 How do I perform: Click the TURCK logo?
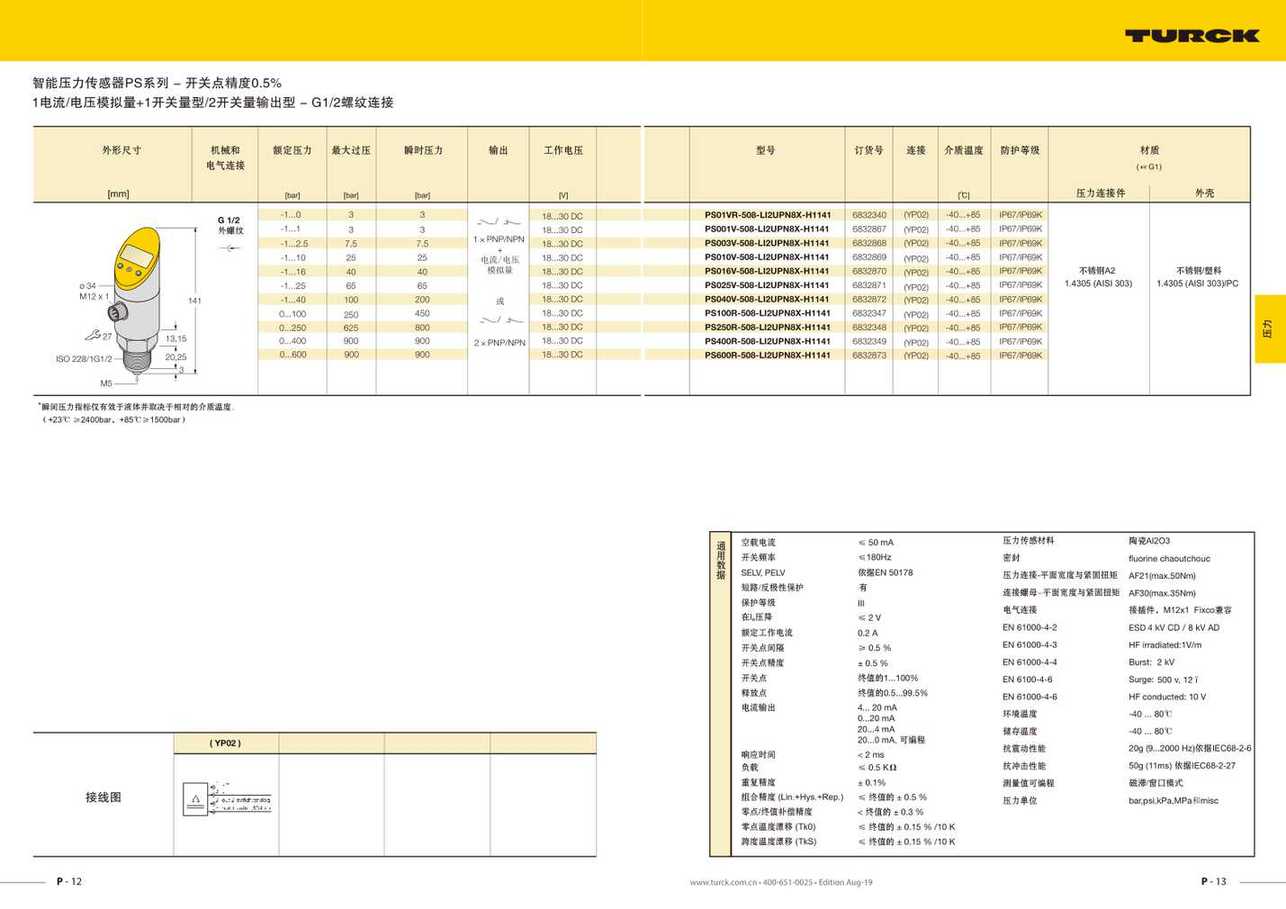[1192, 35]
